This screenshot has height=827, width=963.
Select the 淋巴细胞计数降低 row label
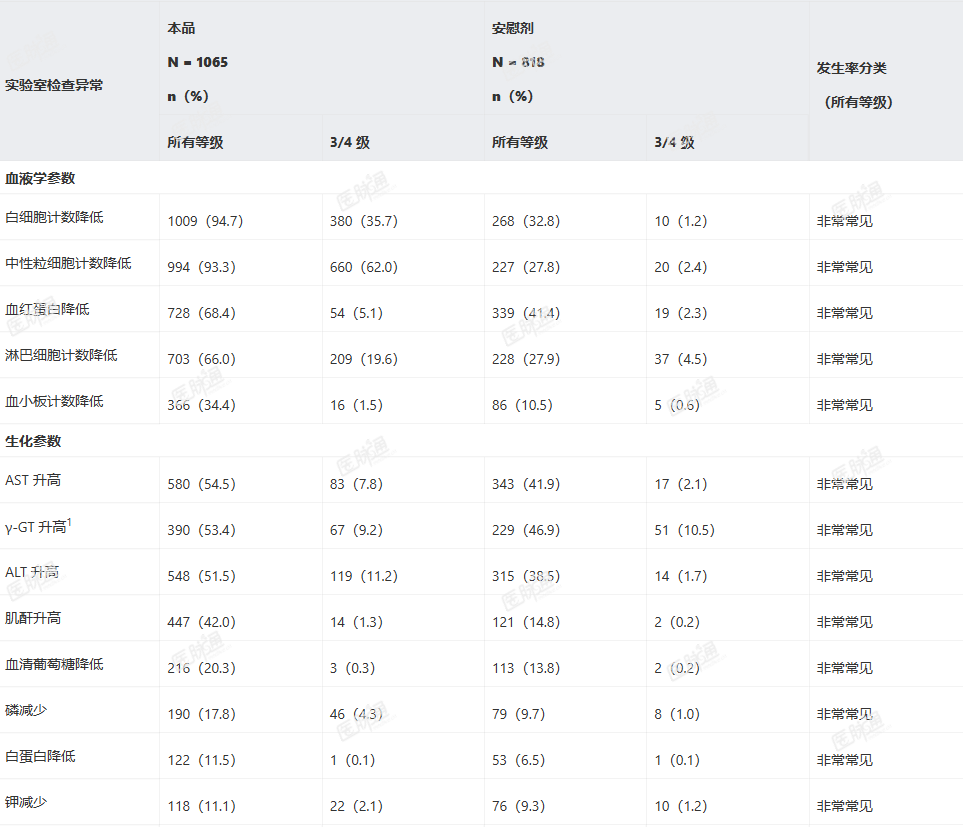(61, 355)
